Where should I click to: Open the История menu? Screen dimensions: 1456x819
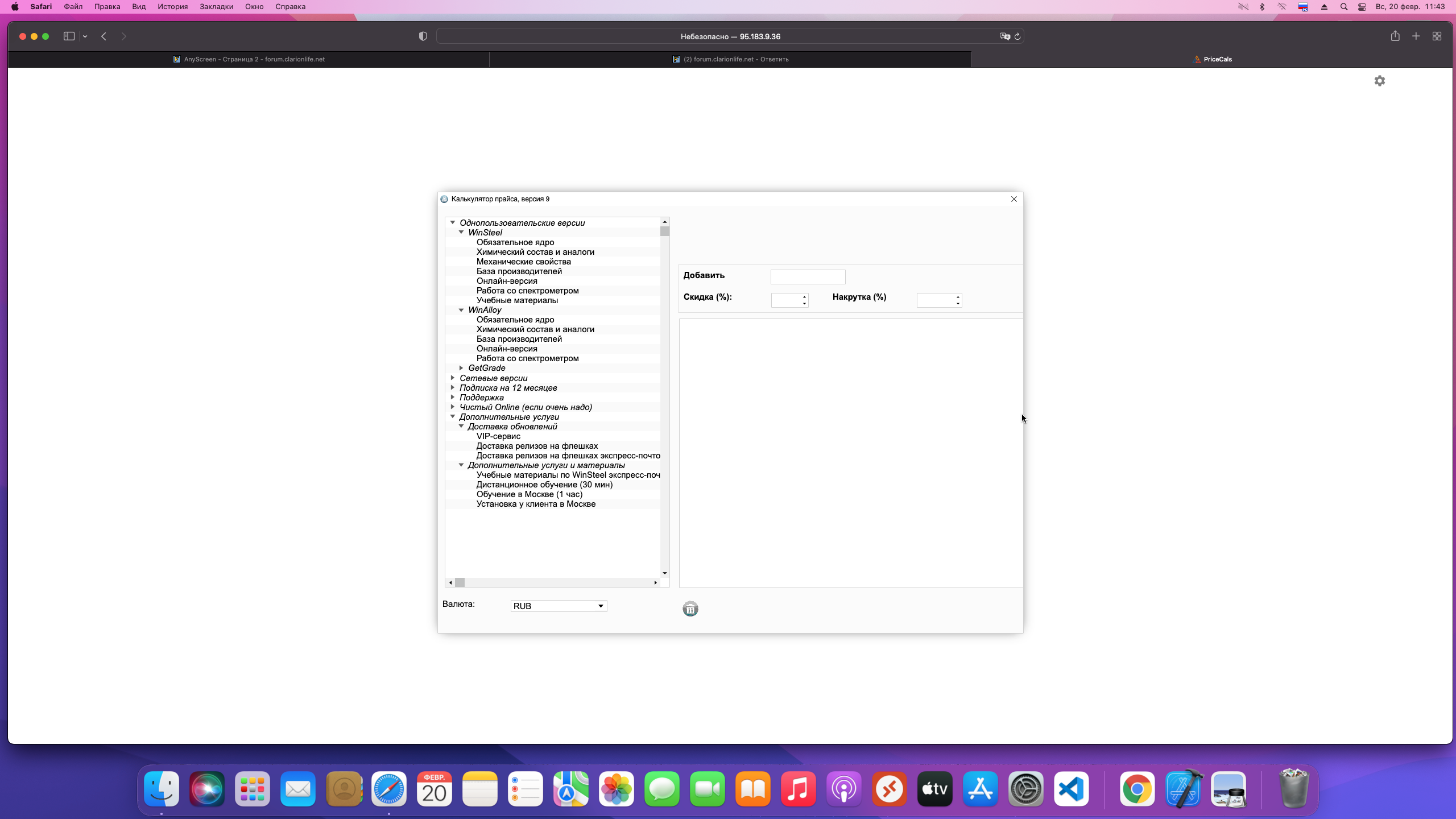tap(172, 7)
